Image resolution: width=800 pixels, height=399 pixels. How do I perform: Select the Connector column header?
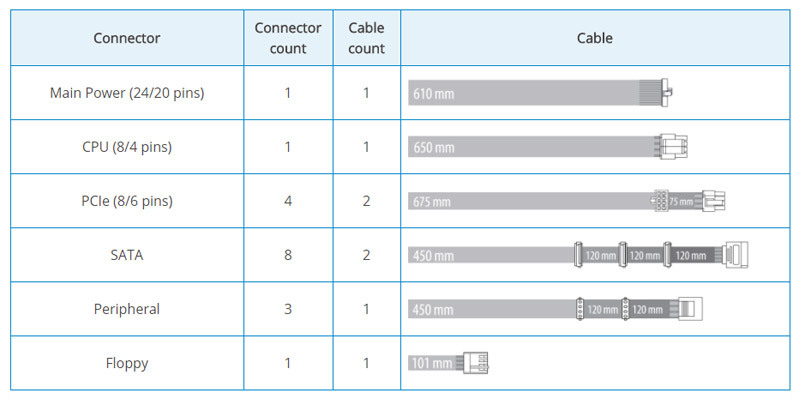tap(127, 38)
